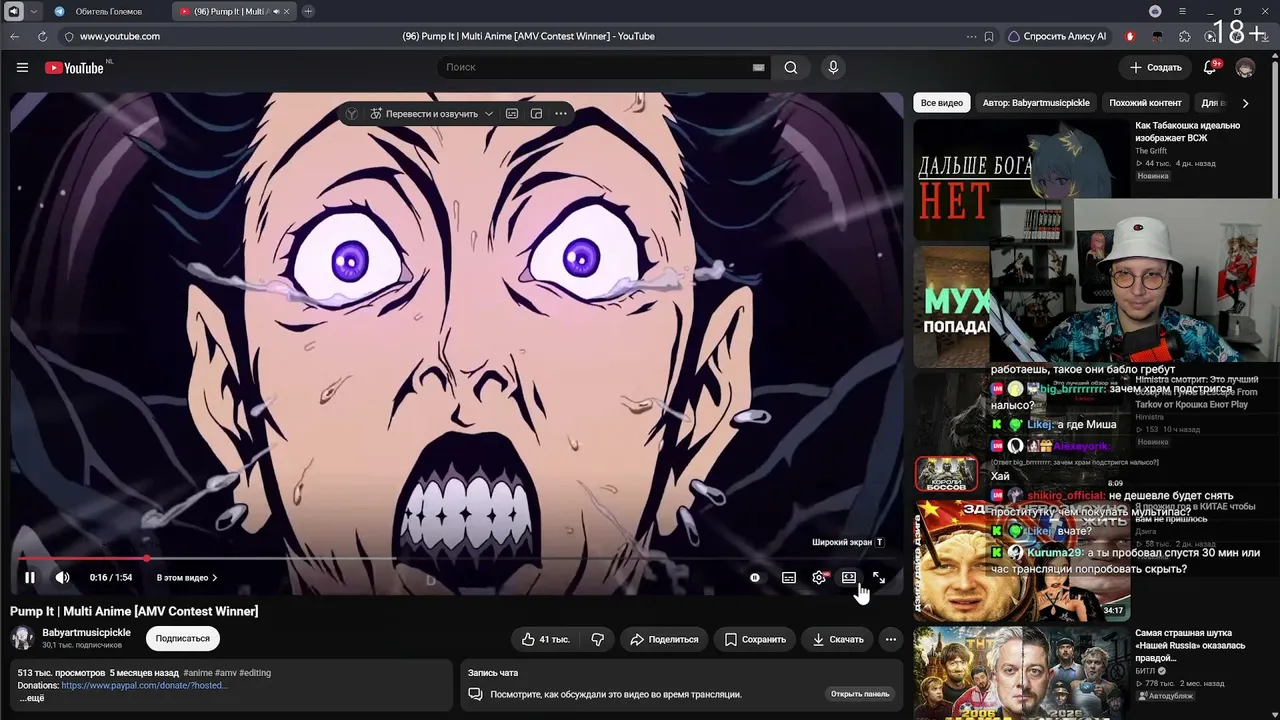Viewport: 1280px width, 720px height.
Task: Like the video with 41 тыс. likes
Action: tap(545, 639)
